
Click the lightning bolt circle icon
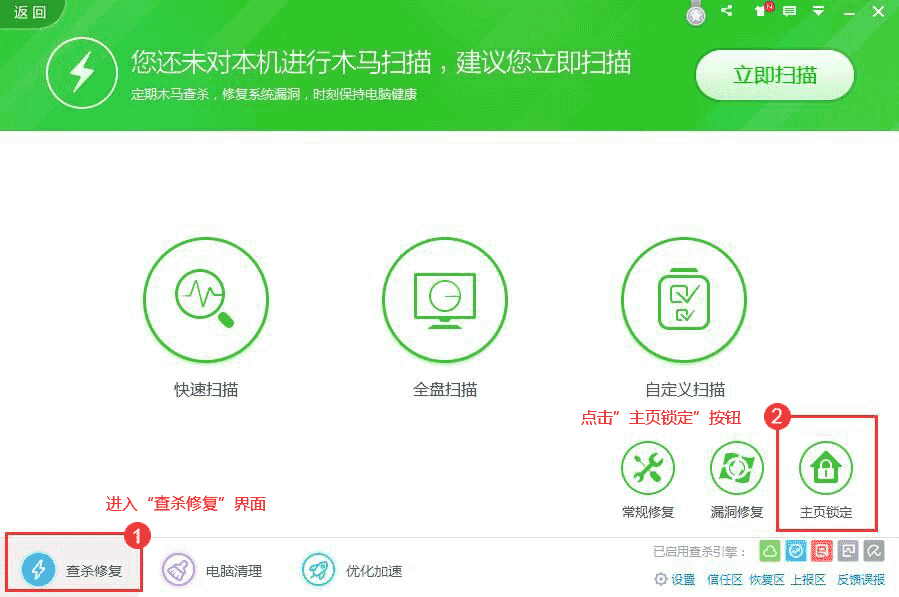[82, 73]
